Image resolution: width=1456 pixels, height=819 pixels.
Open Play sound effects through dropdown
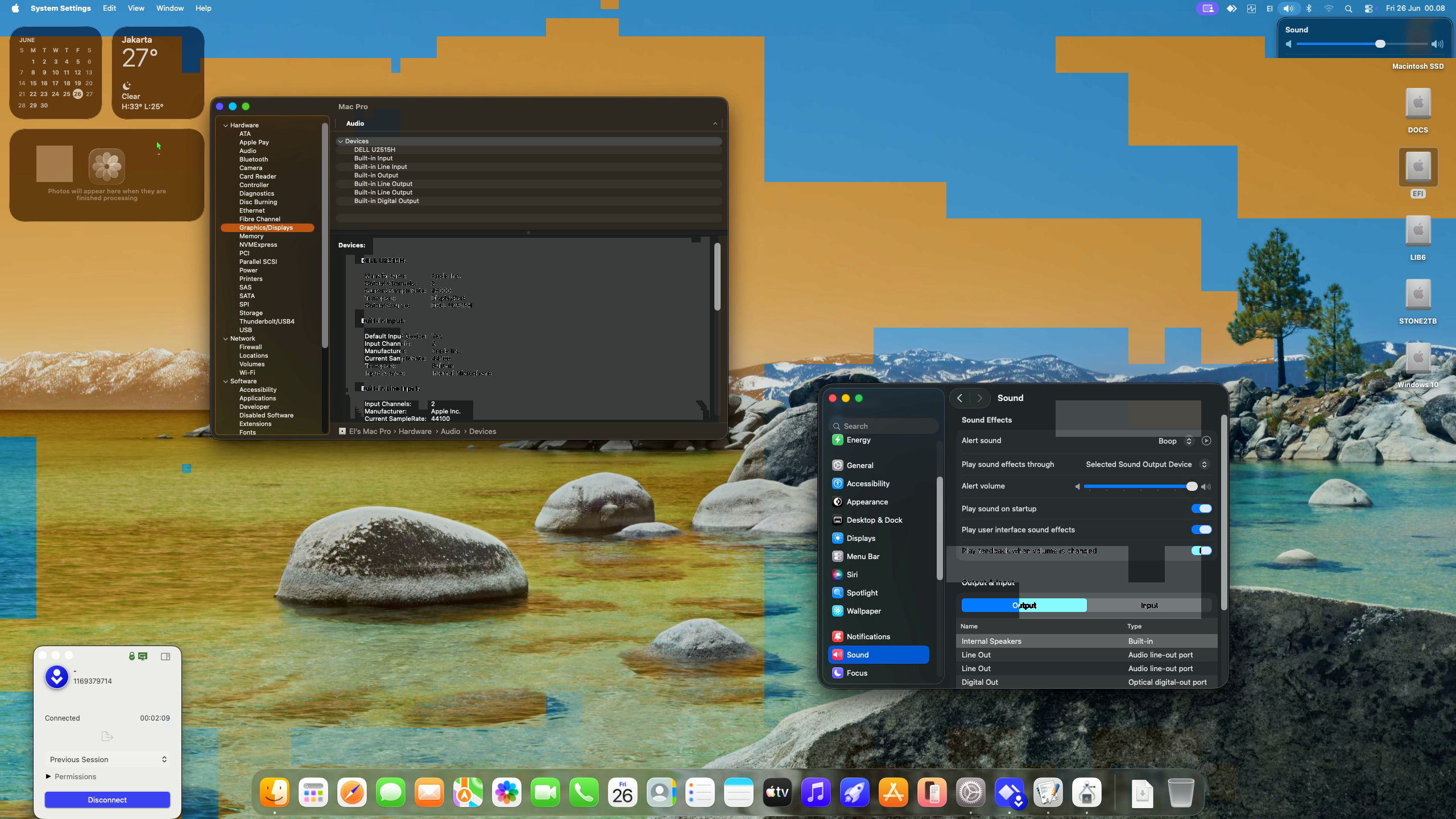click(1147, 465)
